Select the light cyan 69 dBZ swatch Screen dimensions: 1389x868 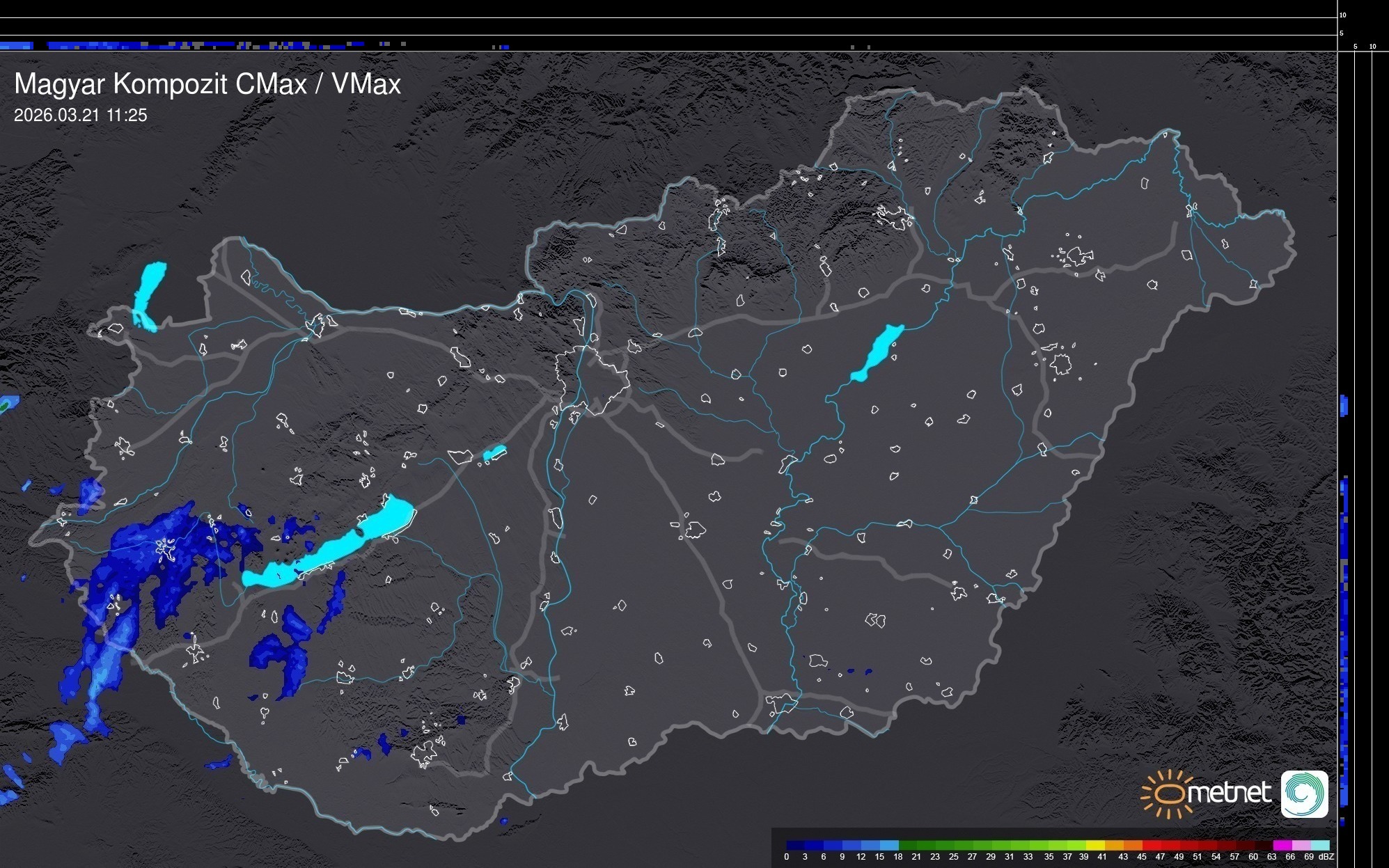(1320, 845)
